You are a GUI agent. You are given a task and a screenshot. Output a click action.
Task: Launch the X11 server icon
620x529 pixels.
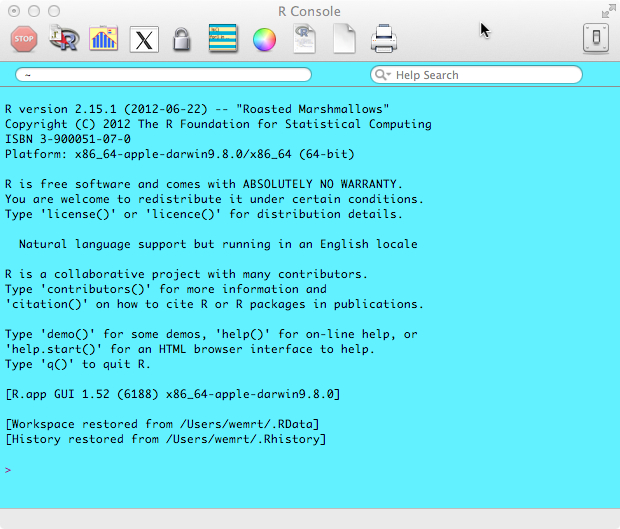click(145, 39)
